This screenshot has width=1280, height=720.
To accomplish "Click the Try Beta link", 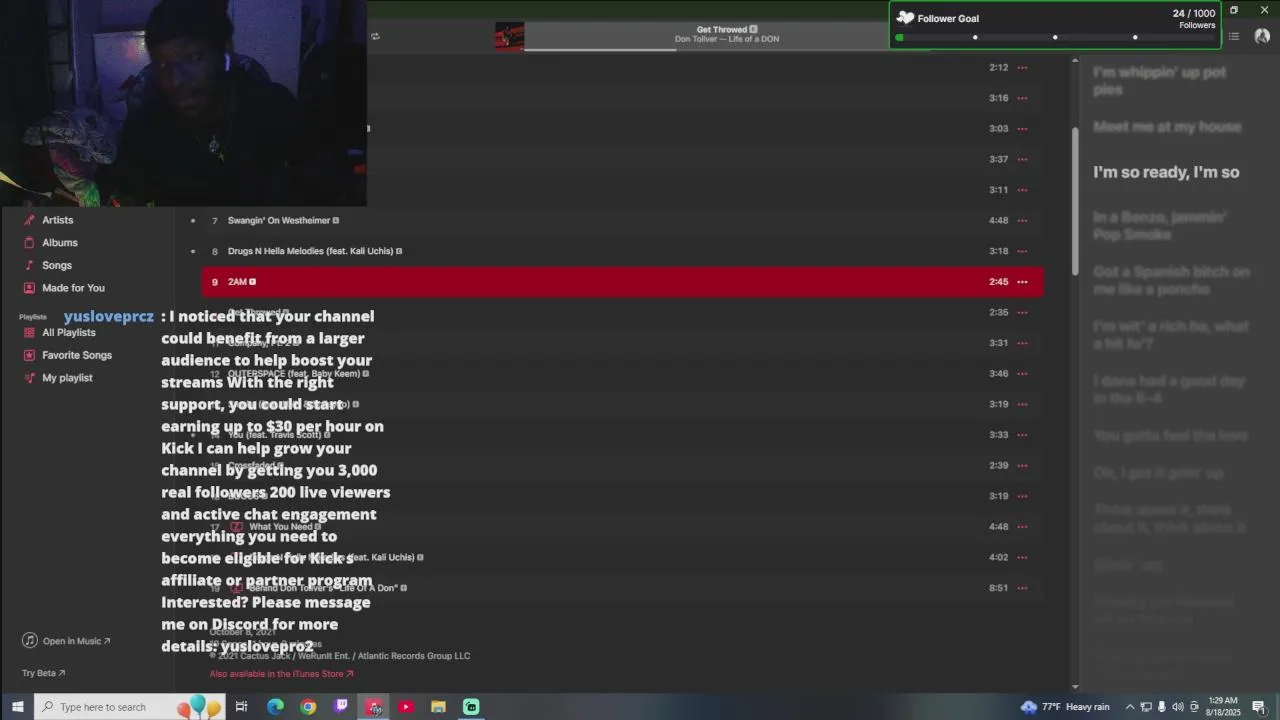I will coord(43,673).
